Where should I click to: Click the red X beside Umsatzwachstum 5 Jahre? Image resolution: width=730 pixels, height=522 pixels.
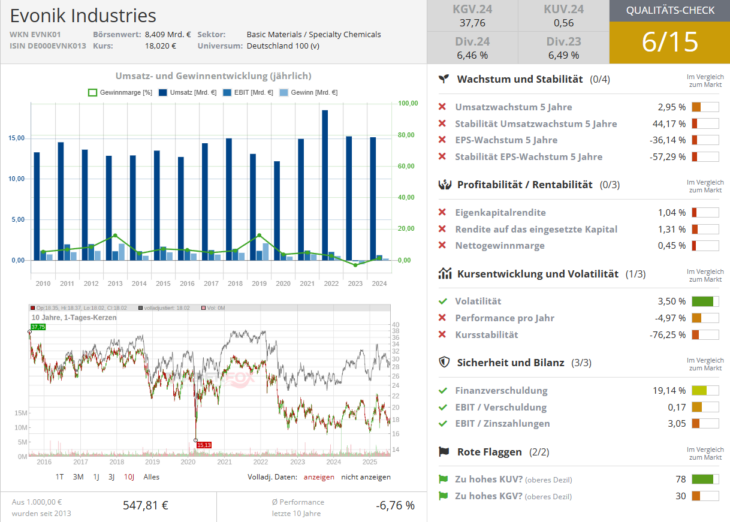(442, 107)
